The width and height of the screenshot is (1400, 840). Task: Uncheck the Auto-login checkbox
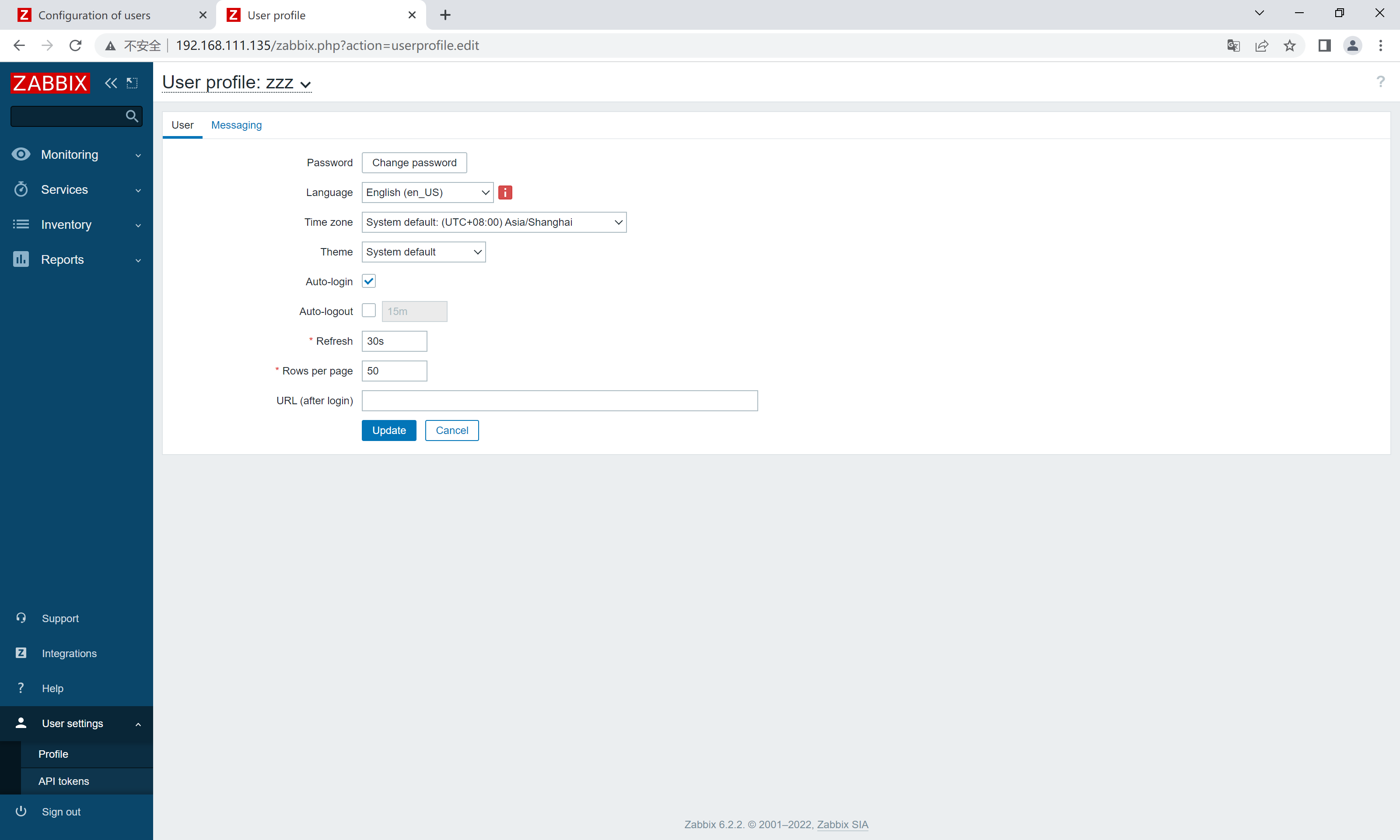369,281
